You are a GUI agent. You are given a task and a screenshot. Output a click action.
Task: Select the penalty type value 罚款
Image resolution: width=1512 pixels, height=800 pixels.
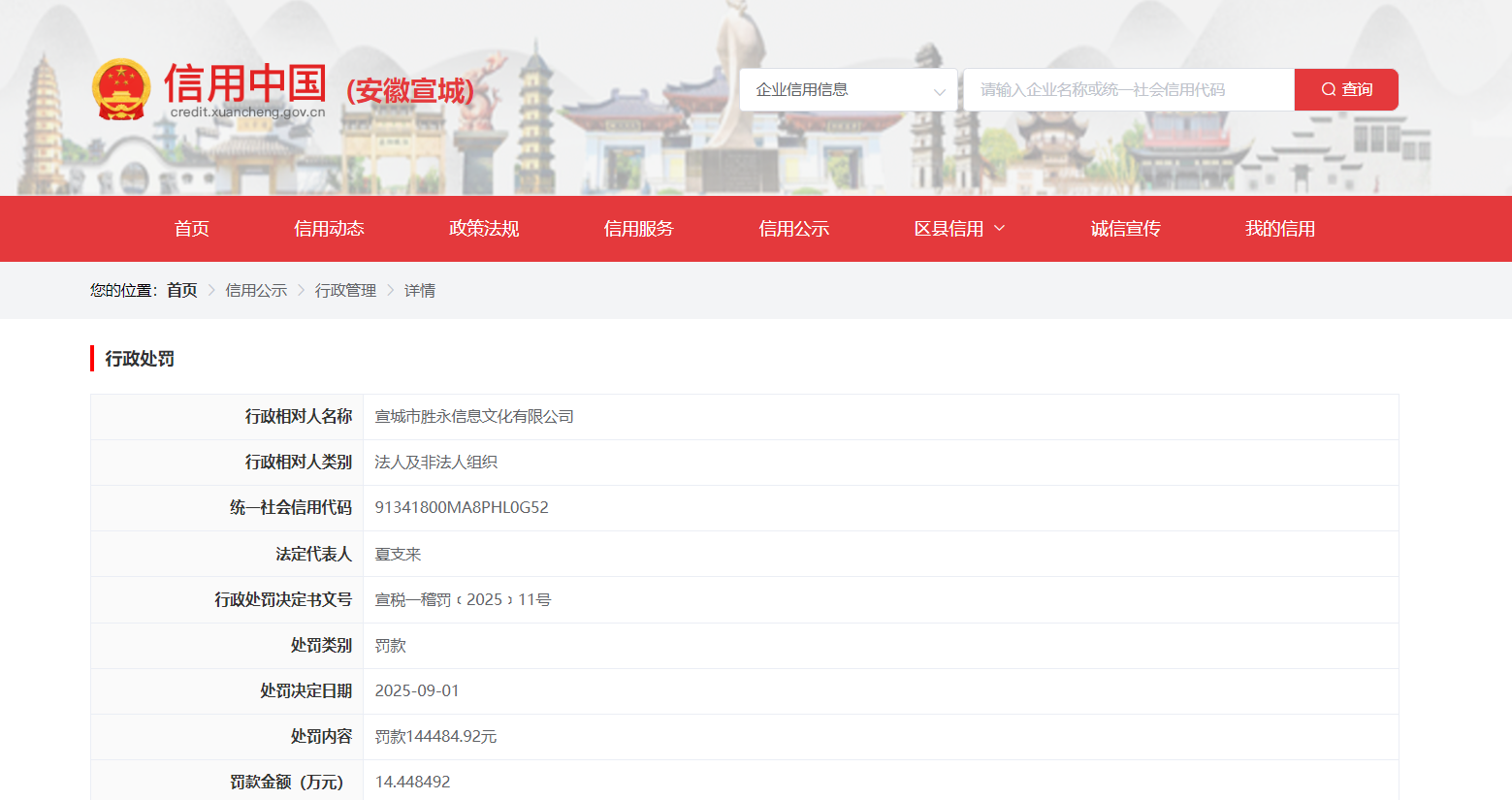pyautogui.click(x=390, y=646)
